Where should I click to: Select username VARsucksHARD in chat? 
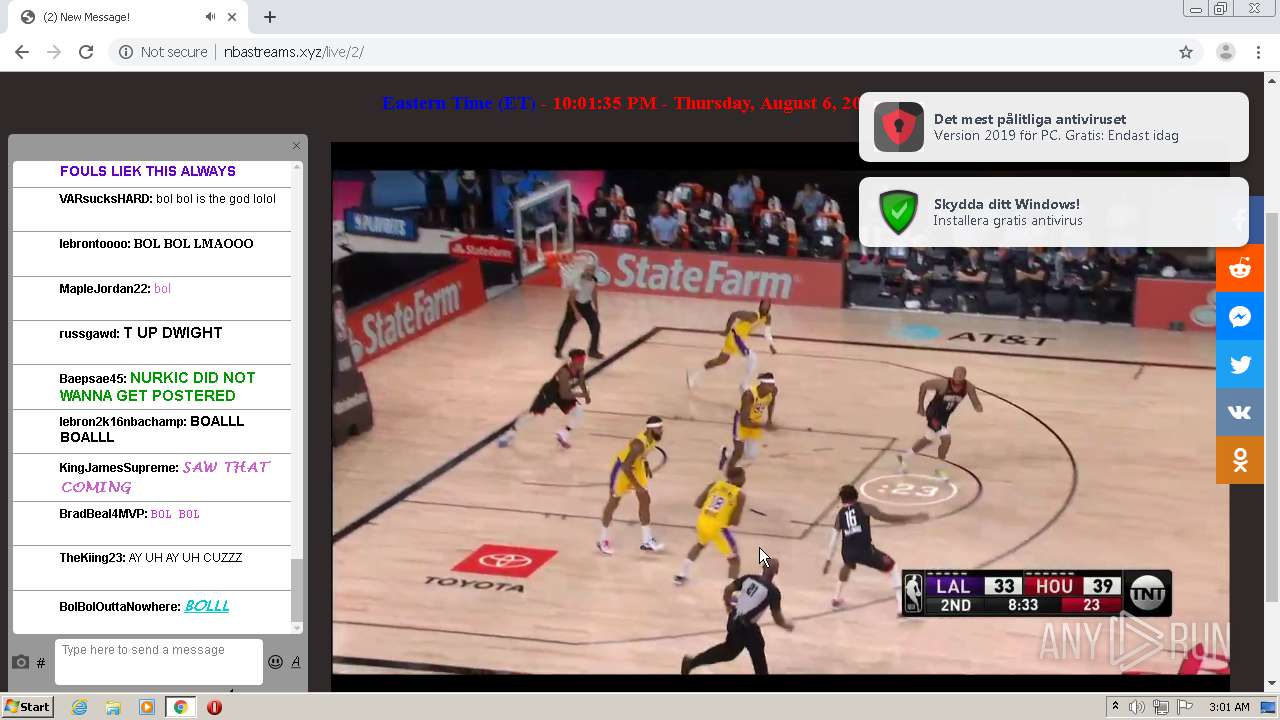click(105, 199)
